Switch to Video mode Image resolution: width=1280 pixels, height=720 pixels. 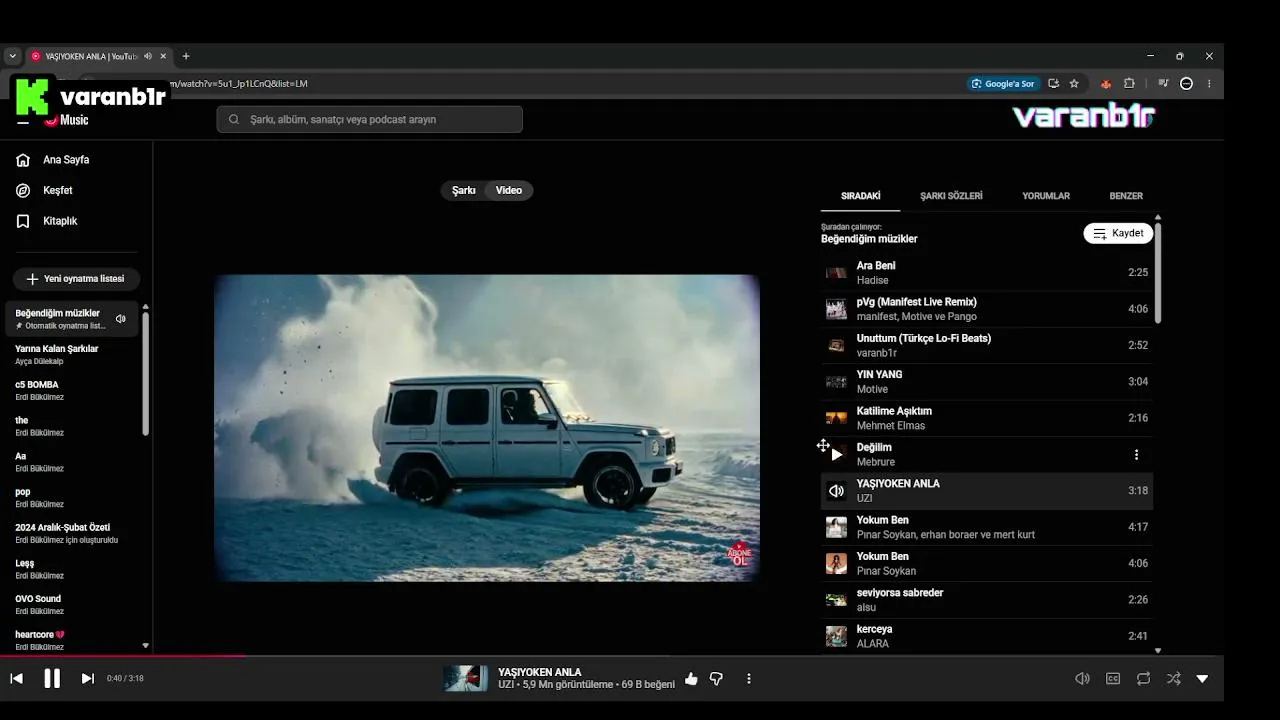(x=509, y=190)
